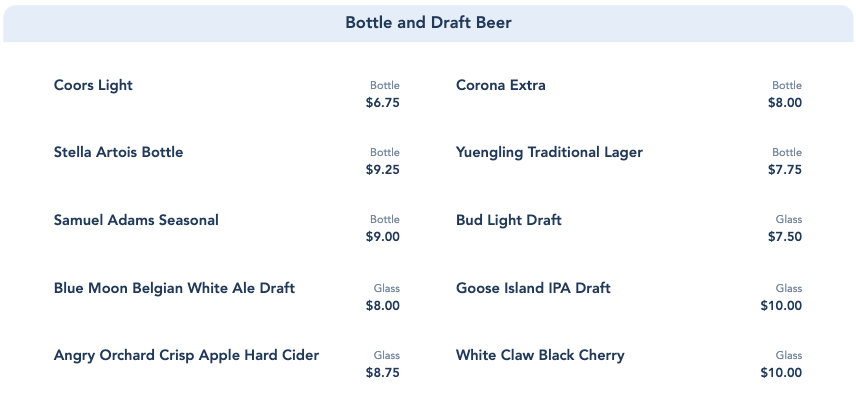Screen dimensions: 856x413
Task: Click the Bottle and Draft Beer header
Action: 428,23
